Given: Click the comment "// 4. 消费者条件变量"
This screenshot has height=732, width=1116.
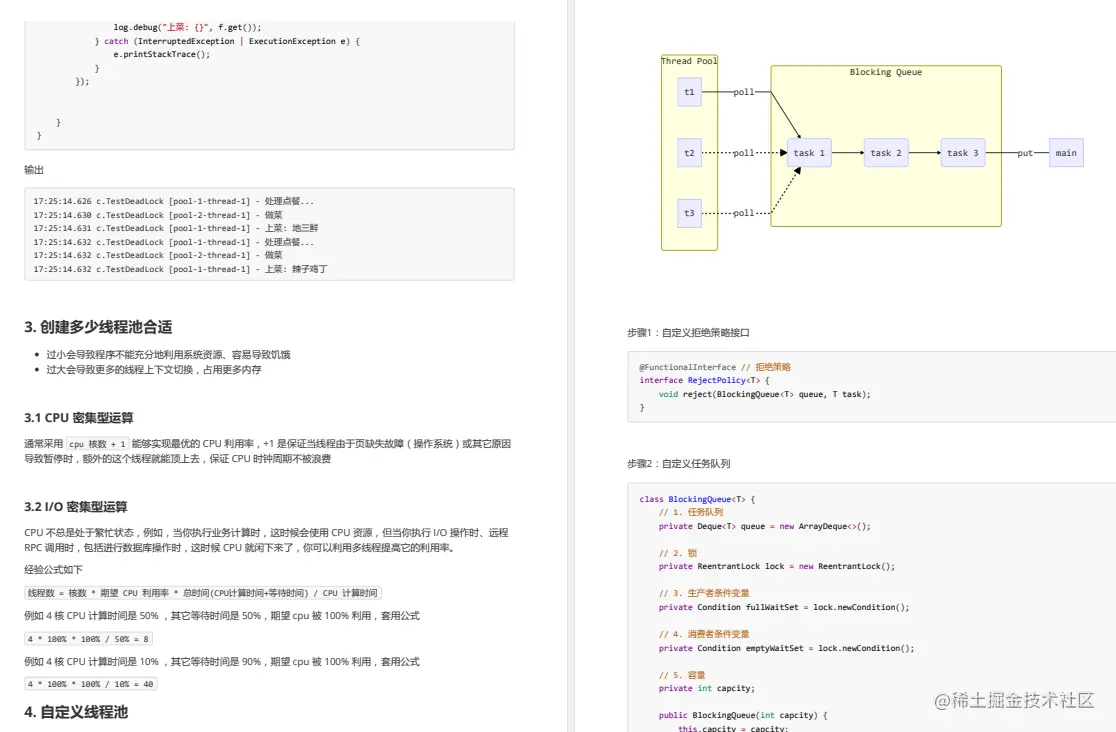Looking at the screenshot, I should click(704, 634).
